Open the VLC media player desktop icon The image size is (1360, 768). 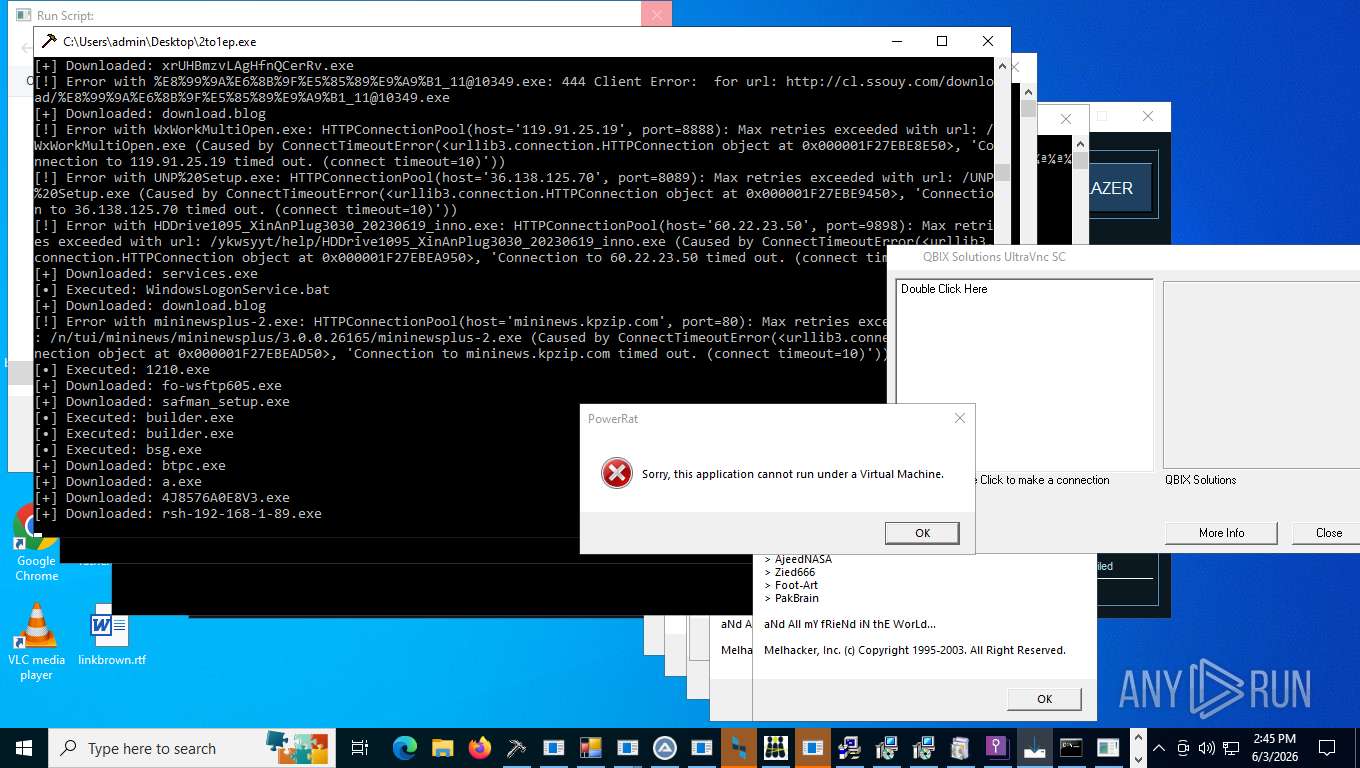[36, 642]
